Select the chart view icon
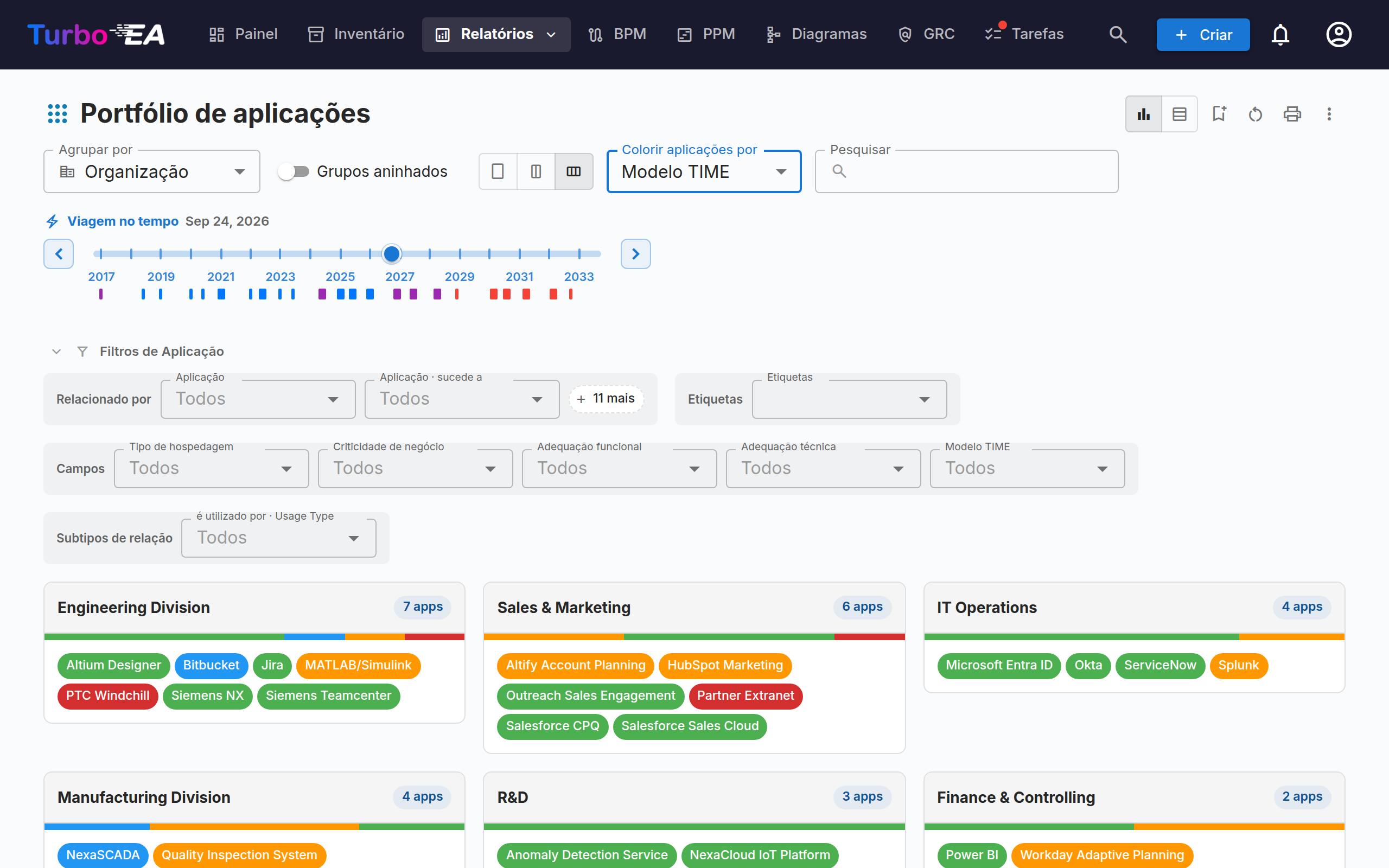This screenshot has width=1389, height=868. 1144,114
